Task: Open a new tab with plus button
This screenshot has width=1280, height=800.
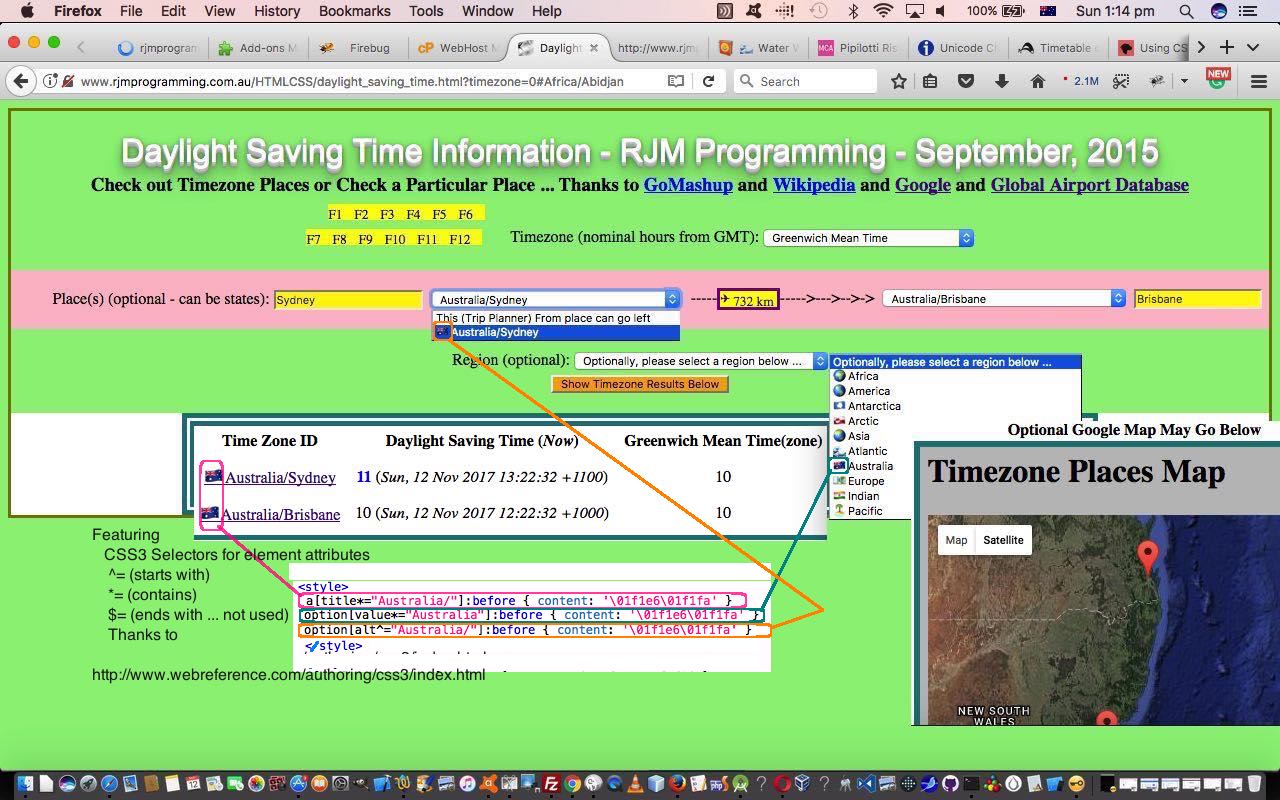Action: click(1227, 47)
